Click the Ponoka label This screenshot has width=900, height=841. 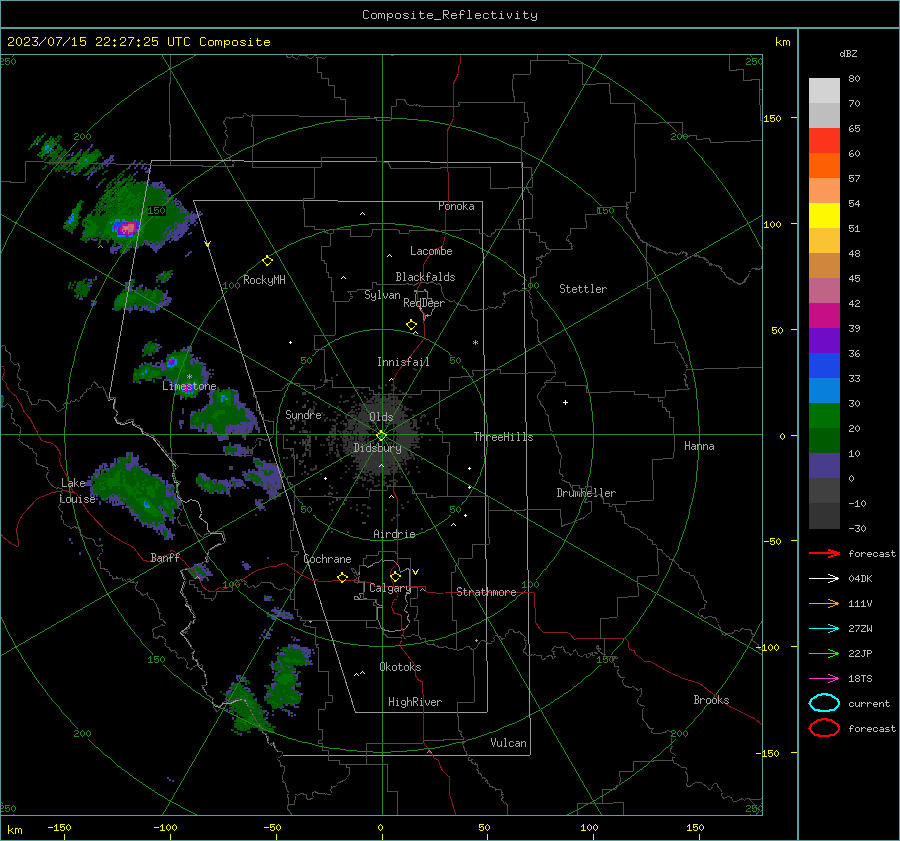pos(456,206)
